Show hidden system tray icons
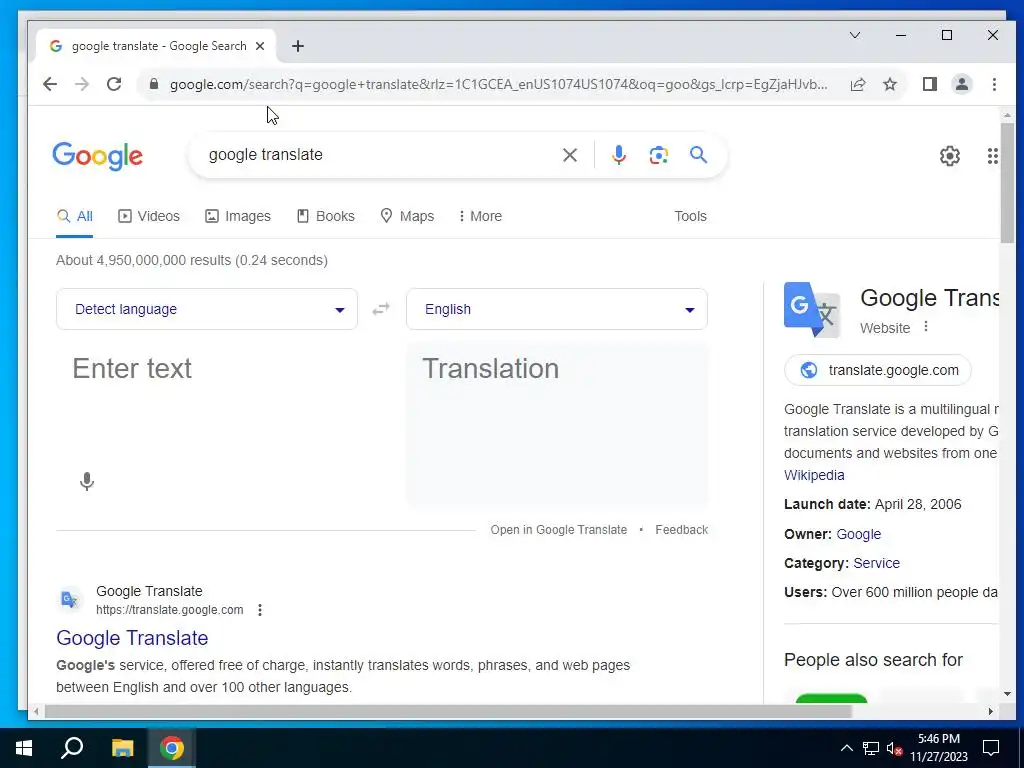Viewport: 1024px width, 768px height. coord(846,748)
